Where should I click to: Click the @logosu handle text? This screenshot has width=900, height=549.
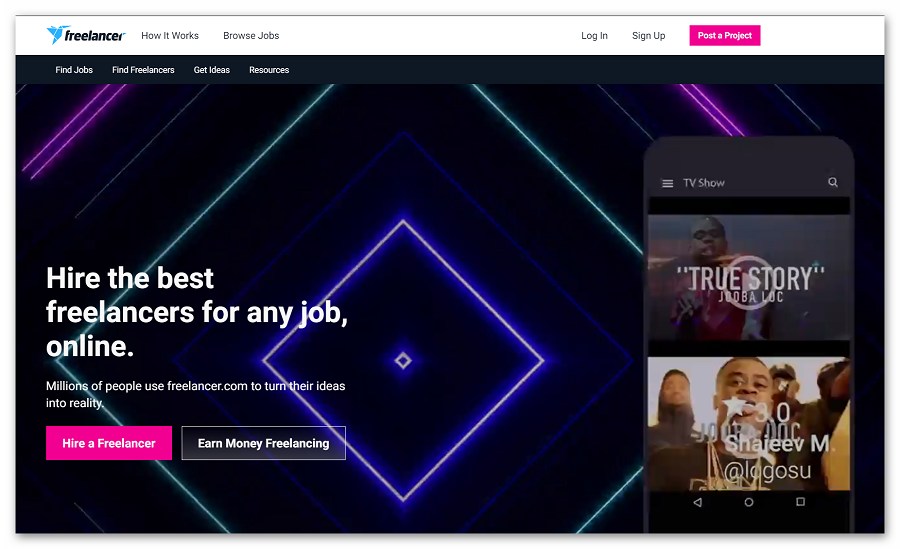767,471
